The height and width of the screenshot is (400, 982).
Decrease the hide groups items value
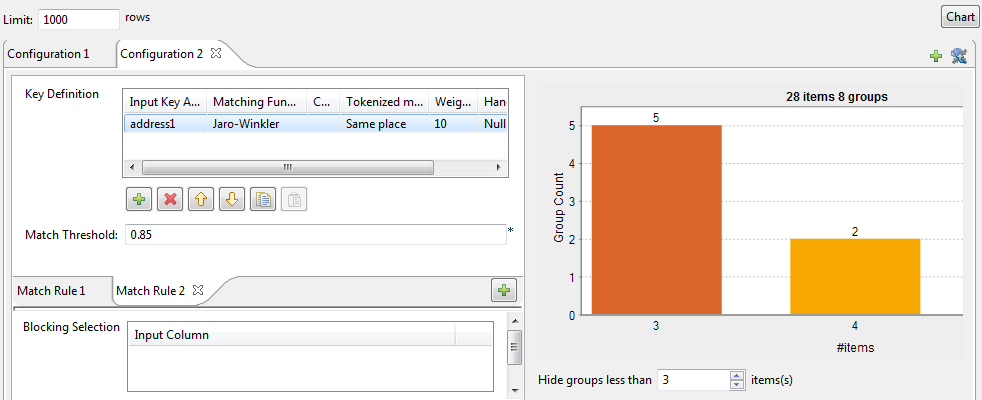click(x=738, y=385)
